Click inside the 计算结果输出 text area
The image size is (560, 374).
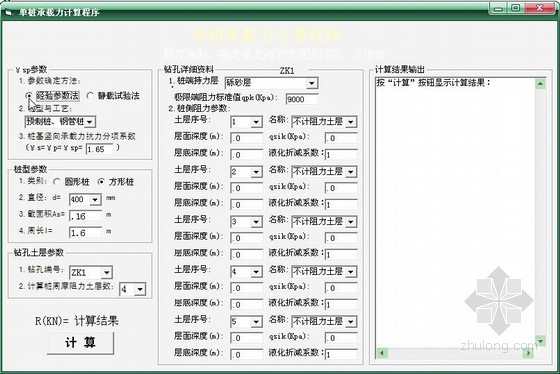point(455,213)
